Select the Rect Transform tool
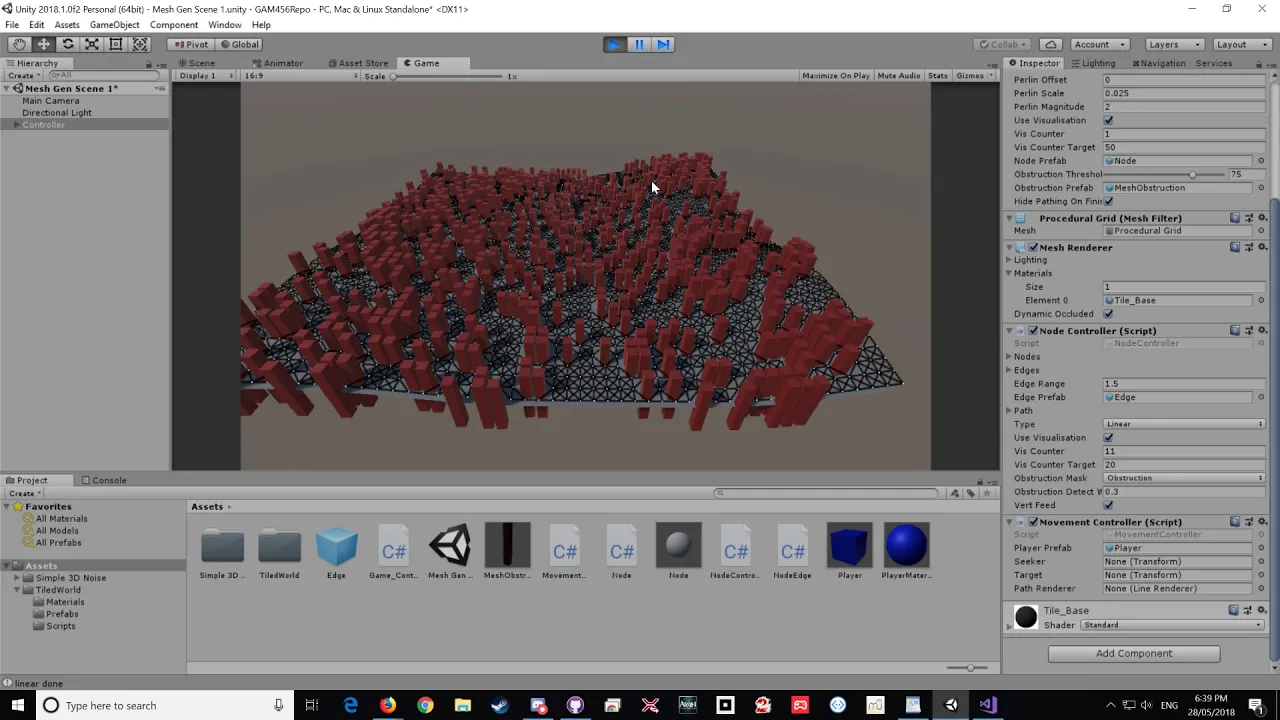Screen dimensions: 1280x720 point(116,44)
